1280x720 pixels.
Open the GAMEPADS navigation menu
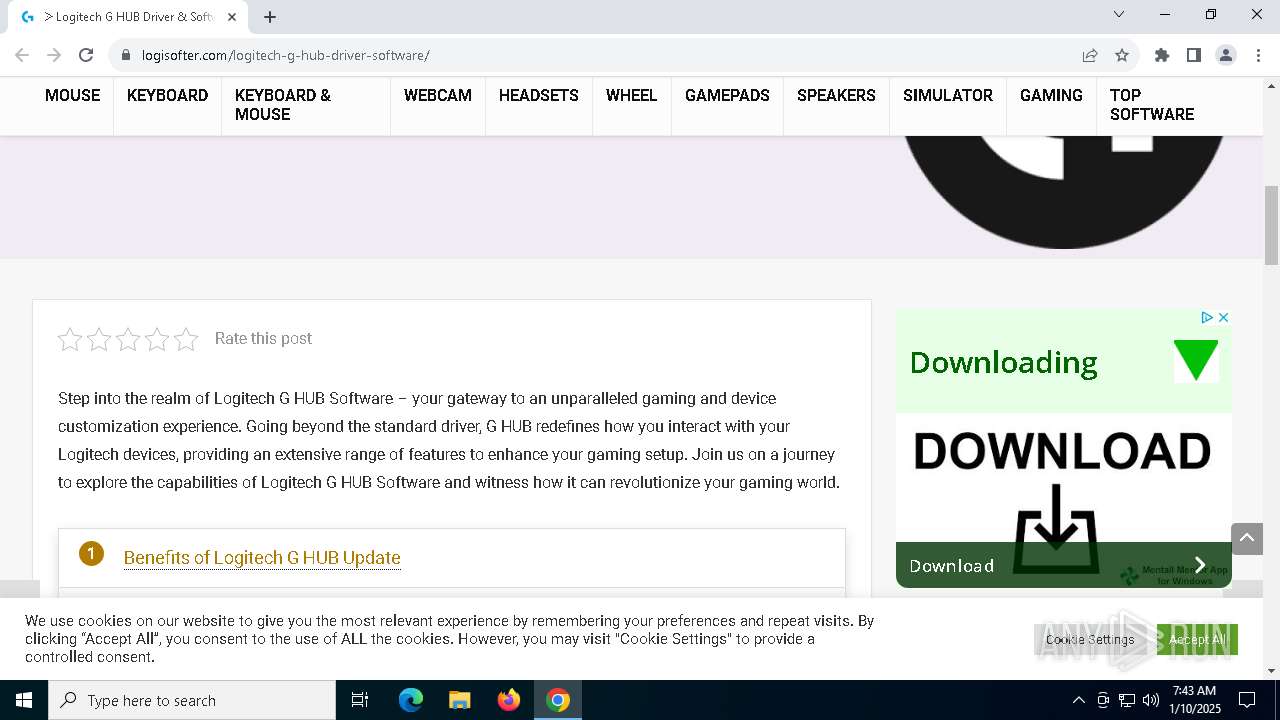(727, 96)
